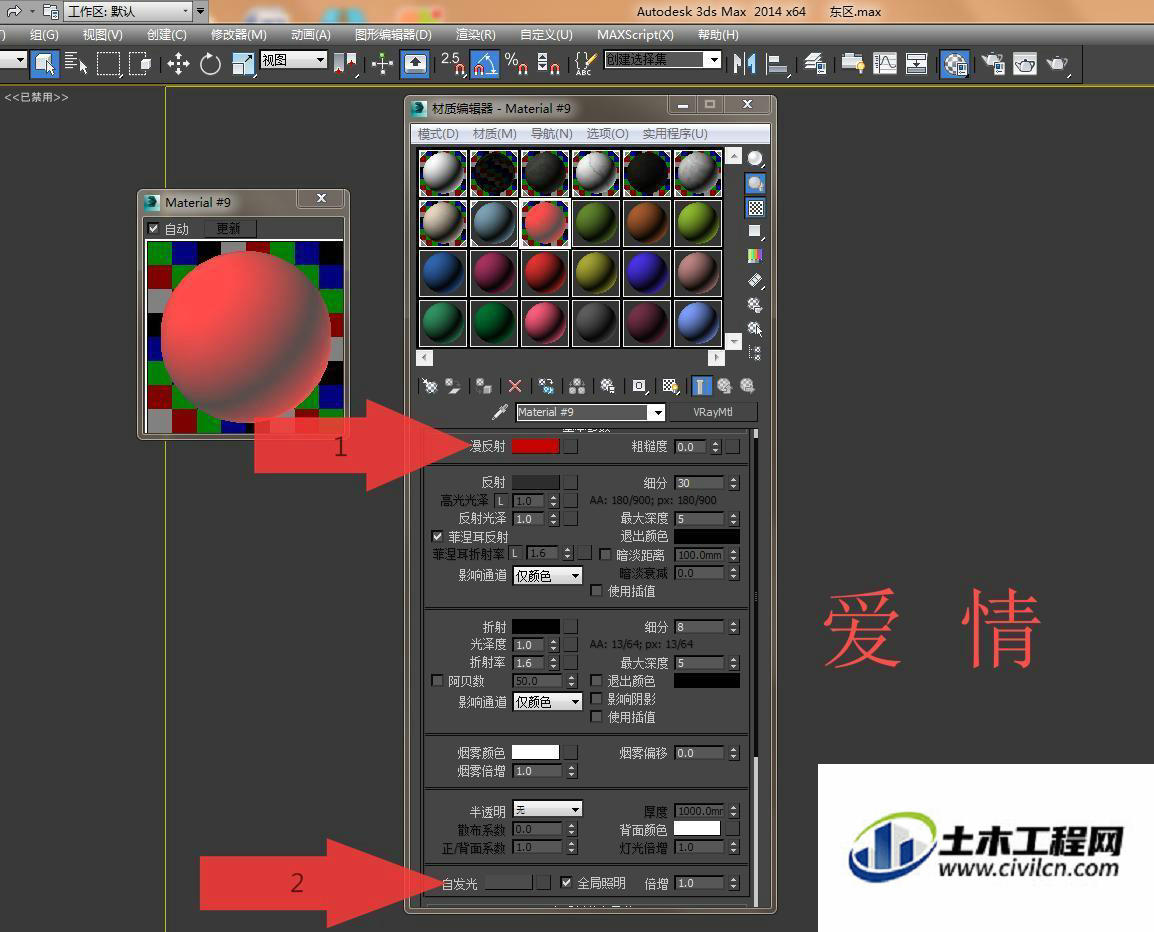Activate the Select and Move tool
This screenshot has height=932, width=1154.
(178, 64)
